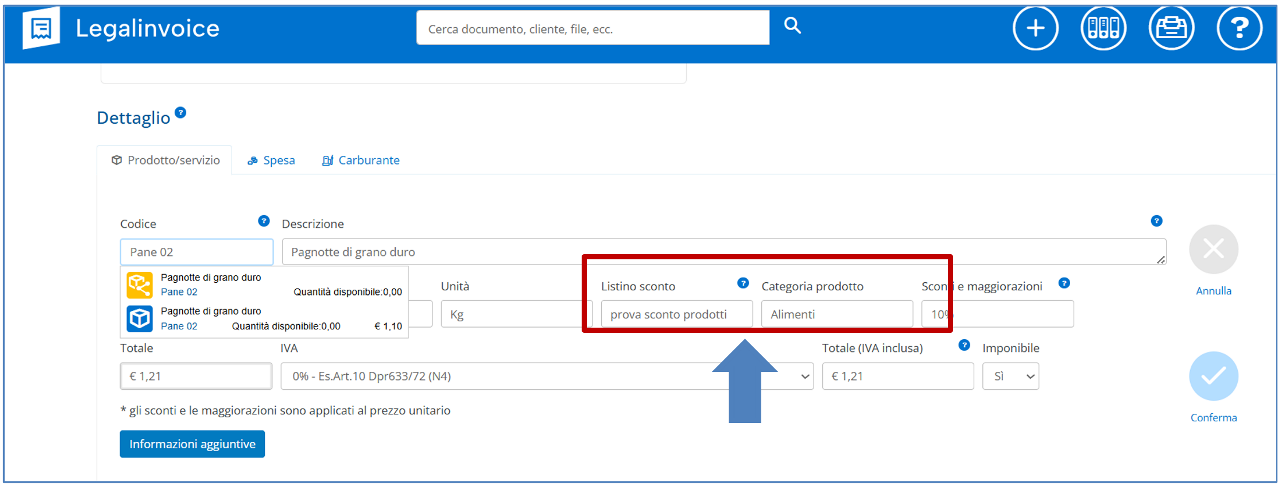The image size is (1280, 486).
Task: Select the Prodotto/servizio tab
Action: (165, 160)
